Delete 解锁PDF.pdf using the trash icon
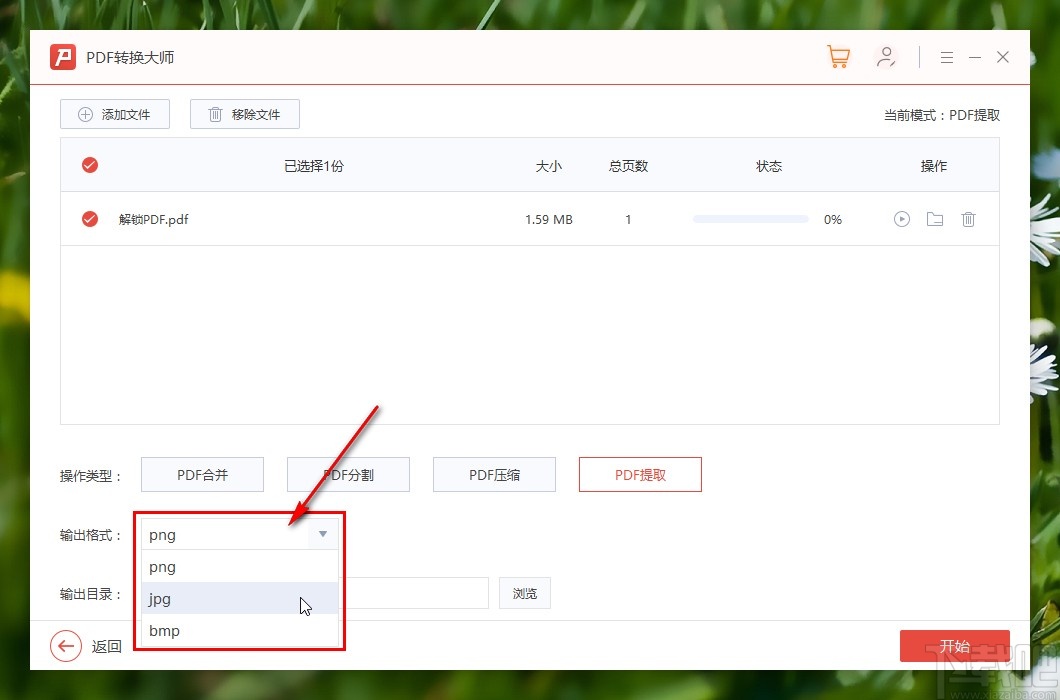Viewport: 1060px width, 700px height. (x=968, y=219)
